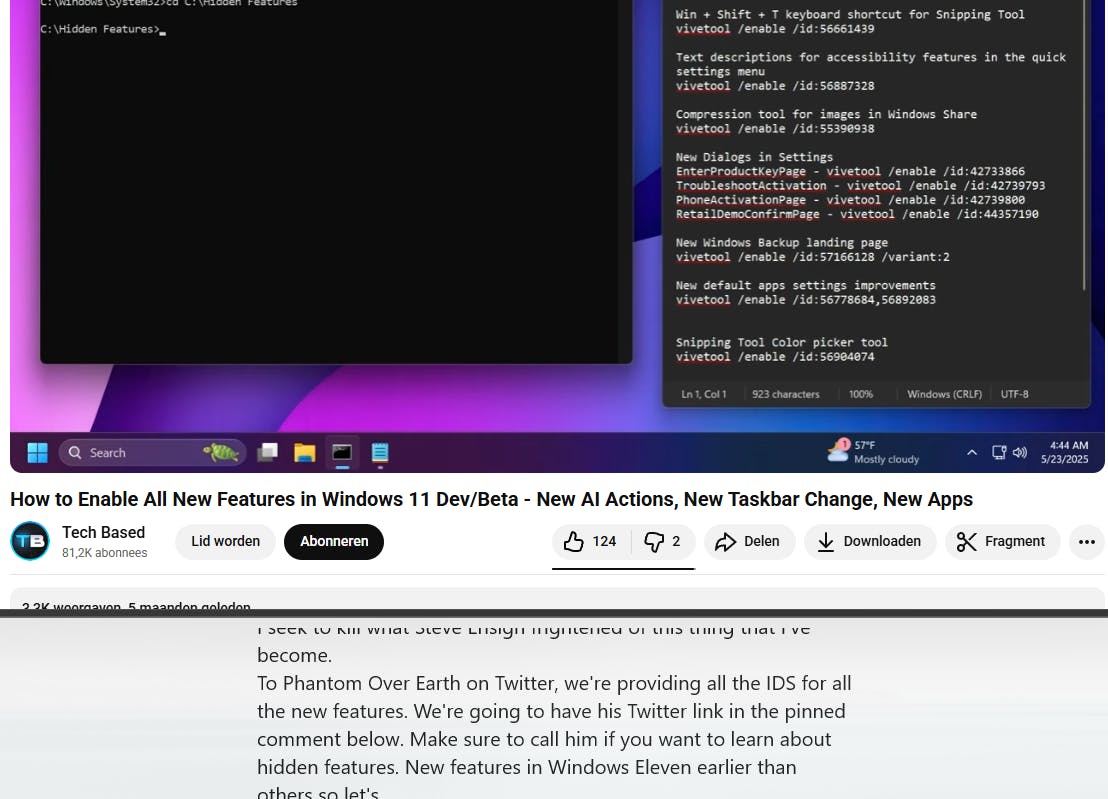Like the video with thumbs up
Viewport: 1108px width, 799px height.
coord(591,542)
